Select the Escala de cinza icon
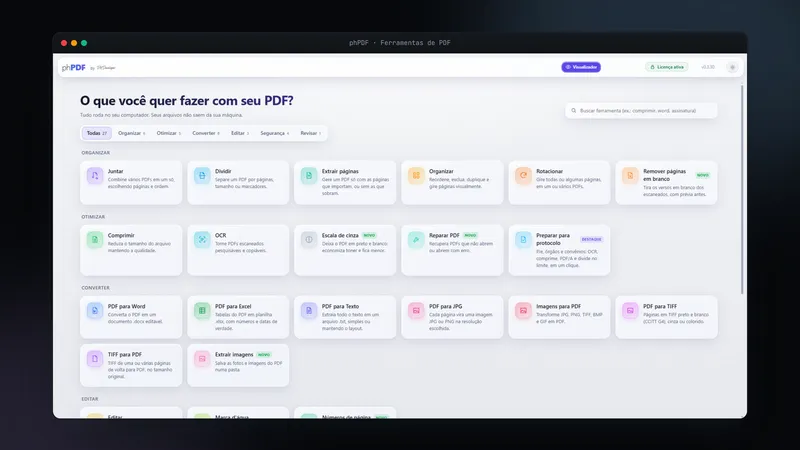The image size is (800, 450). [x=309, y=239]
